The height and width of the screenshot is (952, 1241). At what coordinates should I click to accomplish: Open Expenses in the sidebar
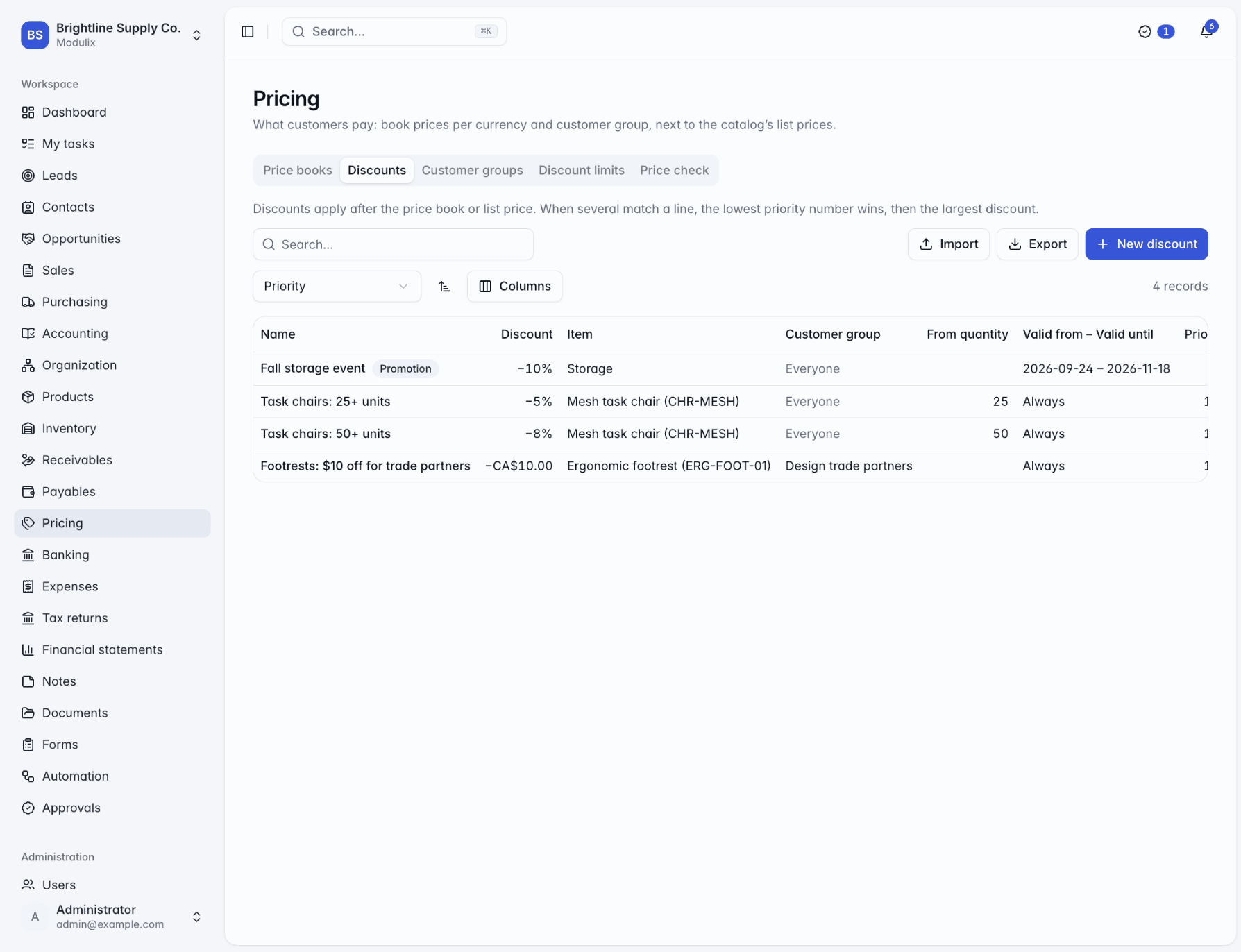112,586
